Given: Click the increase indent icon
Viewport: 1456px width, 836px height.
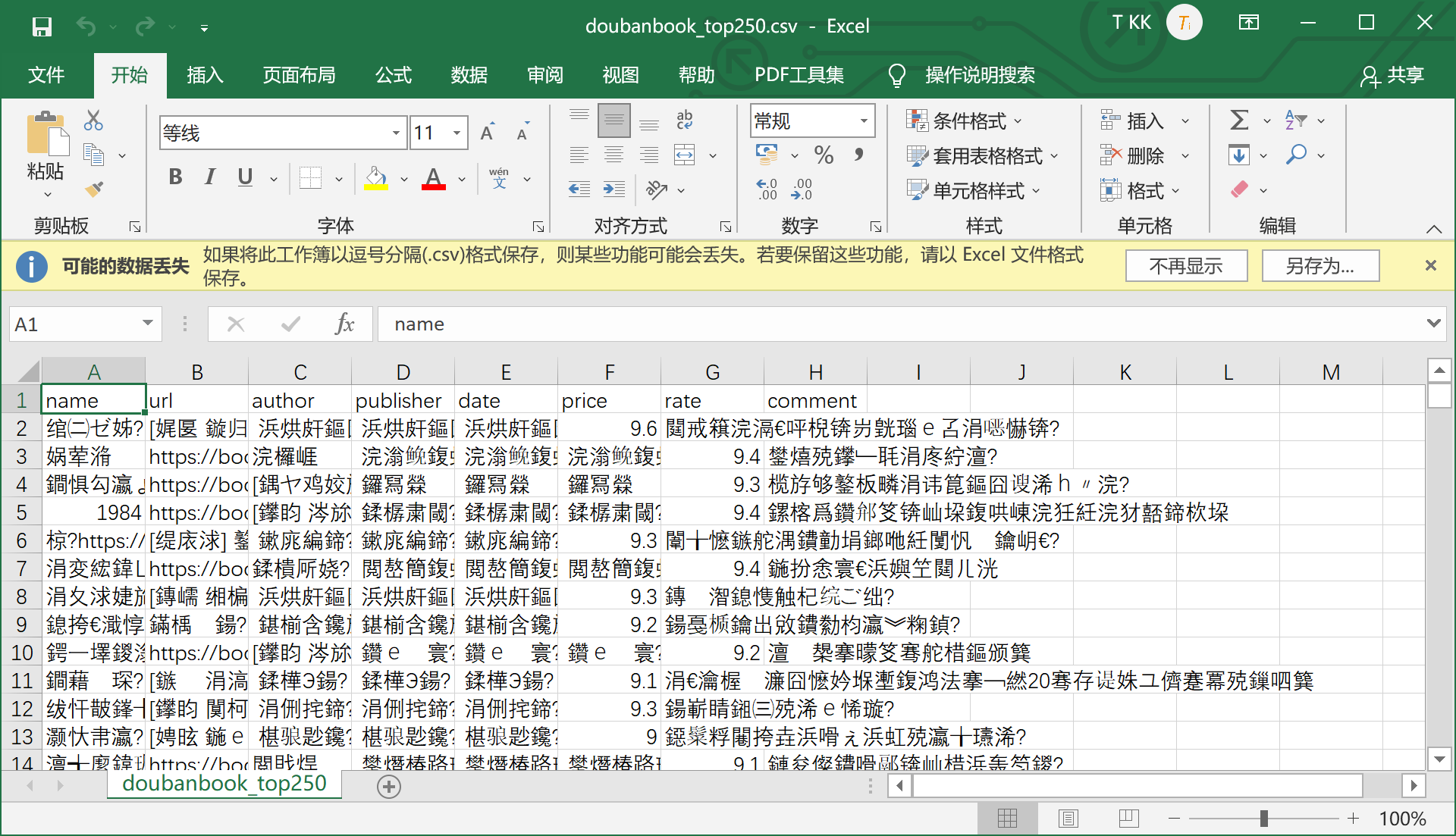Looking at the screenshot, I should point(613,189).
